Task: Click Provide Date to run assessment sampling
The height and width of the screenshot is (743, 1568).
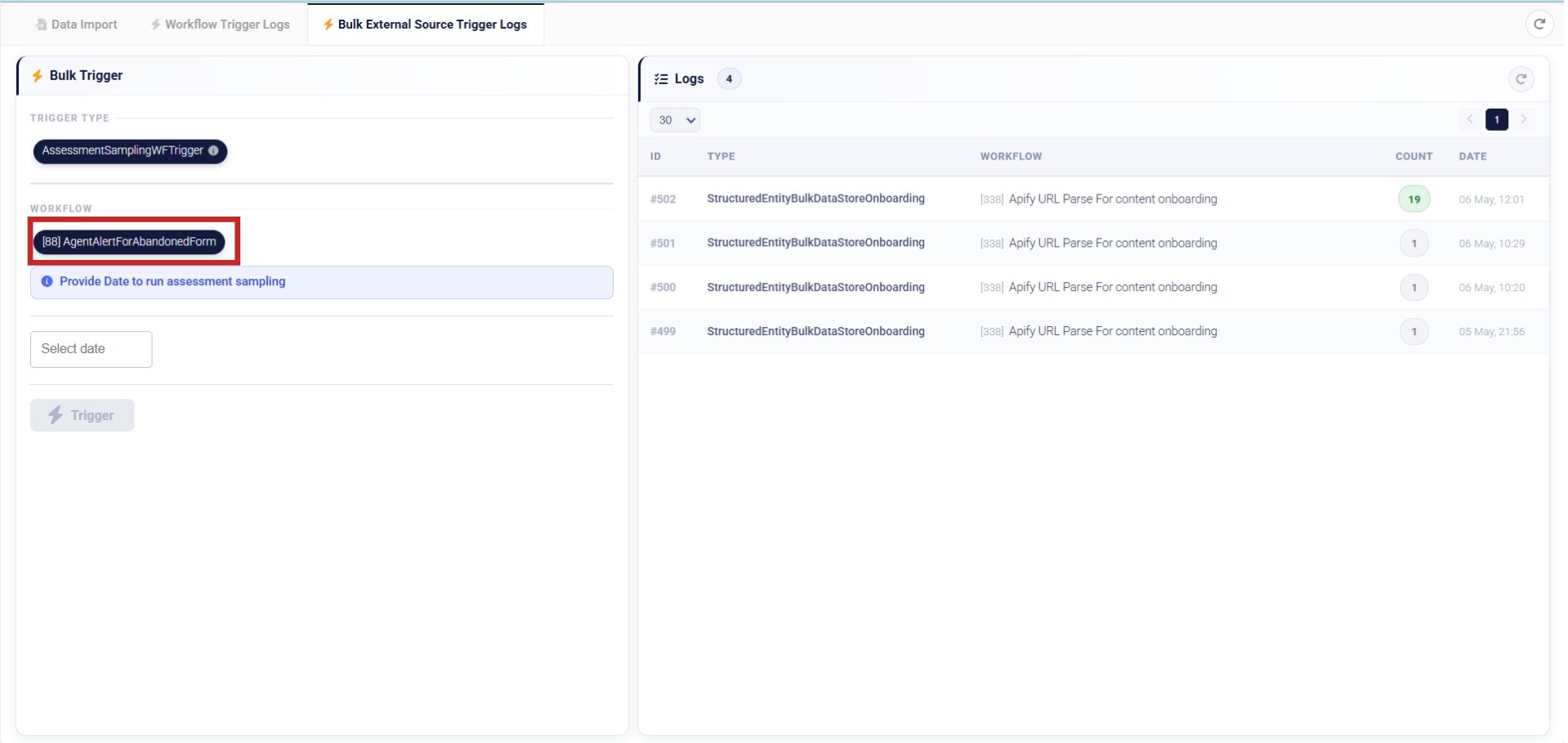Action: [172, 281]
